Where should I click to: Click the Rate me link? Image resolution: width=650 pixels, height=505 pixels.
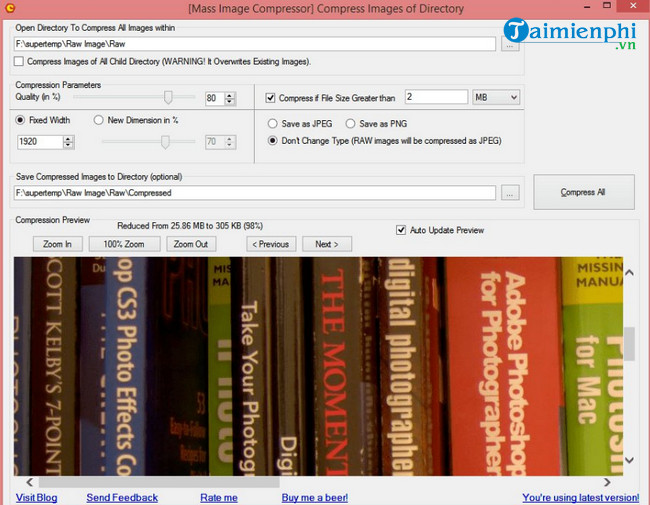(219, 498)
